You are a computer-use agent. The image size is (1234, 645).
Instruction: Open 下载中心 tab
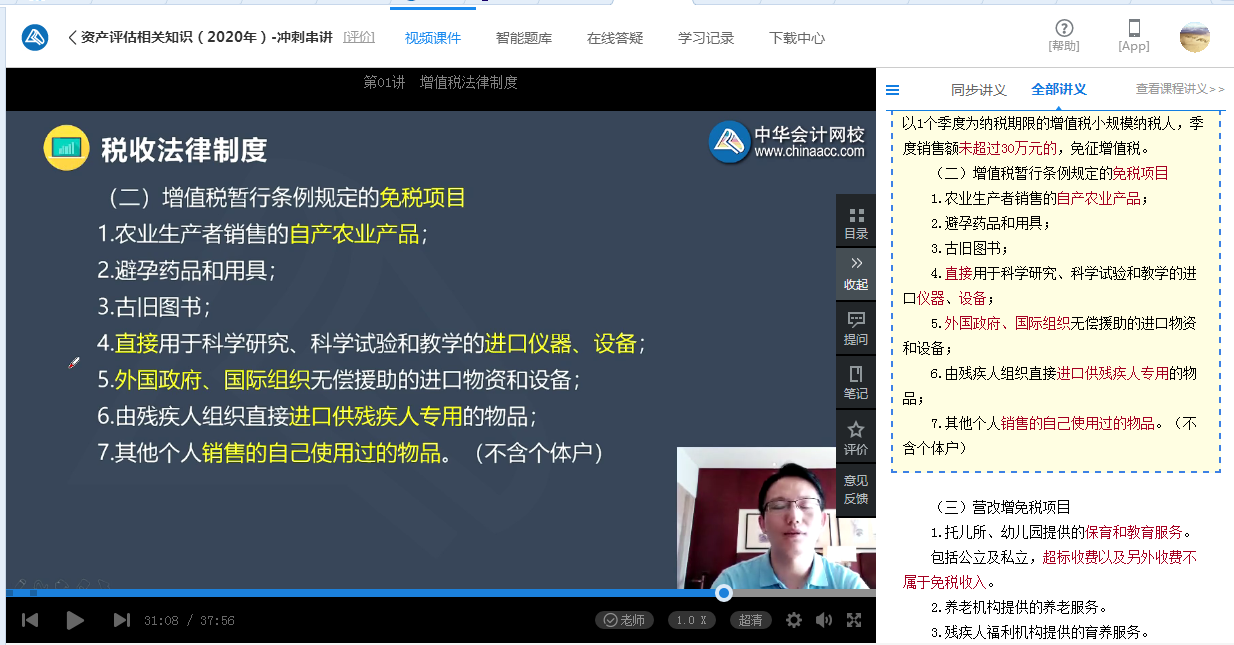coord(797,38)
